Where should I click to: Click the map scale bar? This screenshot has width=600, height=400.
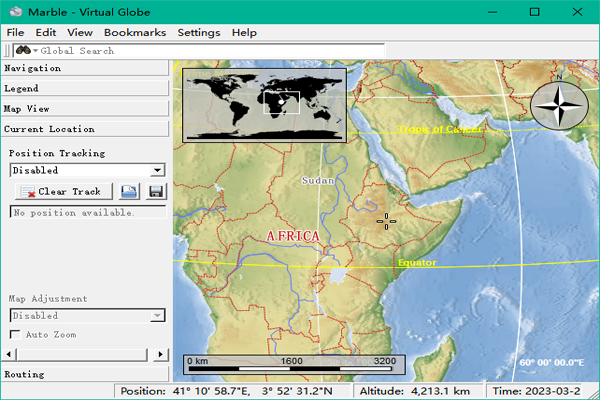coord(294,364)
